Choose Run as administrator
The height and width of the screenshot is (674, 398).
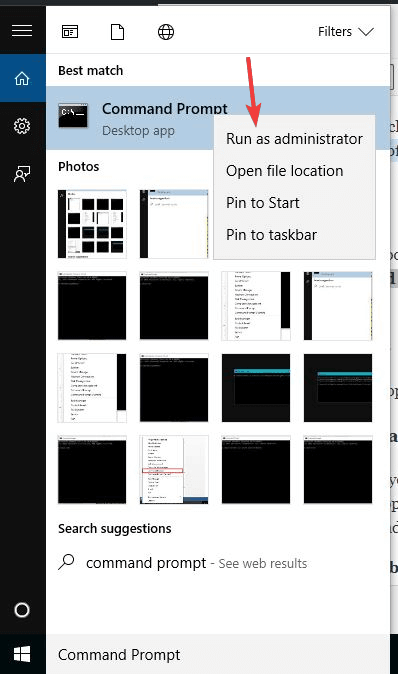[x=294, y=139]
